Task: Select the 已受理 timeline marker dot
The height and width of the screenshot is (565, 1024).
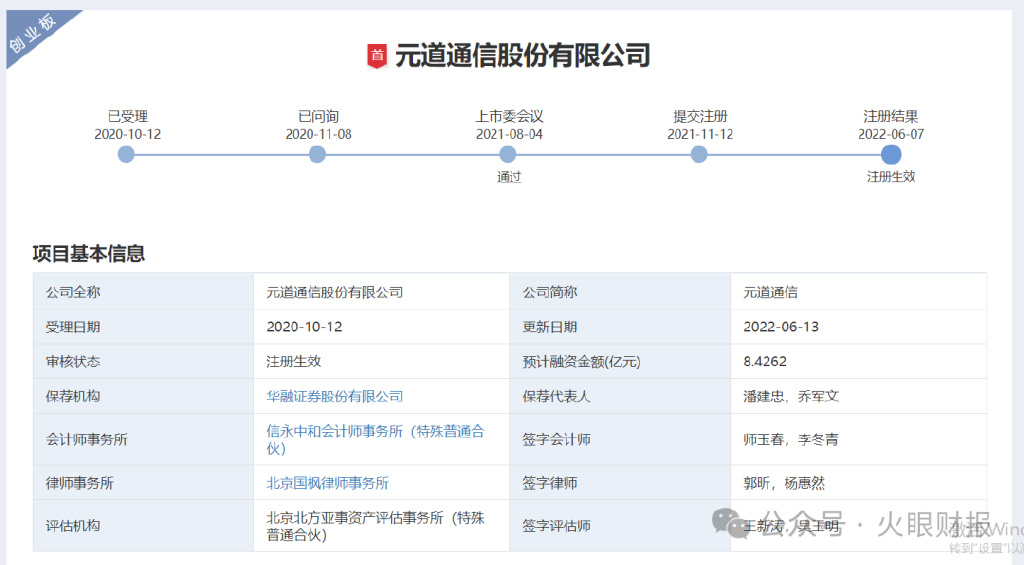Action: tap(126, 155)
